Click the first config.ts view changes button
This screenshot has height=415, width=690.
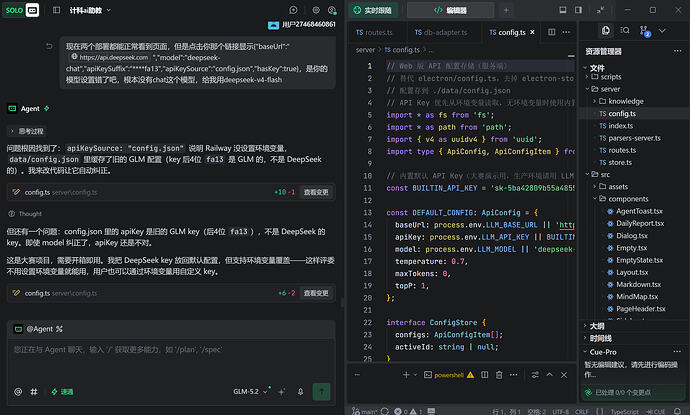pyautogui.click(x=316, y=192)
